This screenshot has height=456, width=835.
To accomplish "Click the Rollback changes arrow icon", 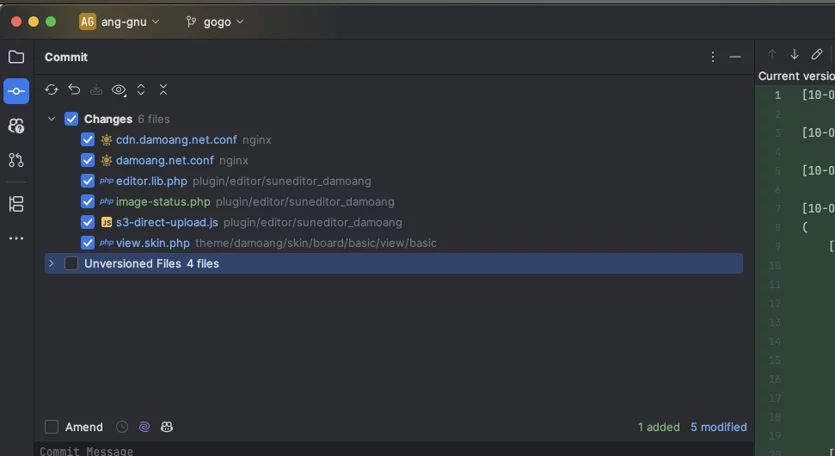I will [x=74, y=89].
